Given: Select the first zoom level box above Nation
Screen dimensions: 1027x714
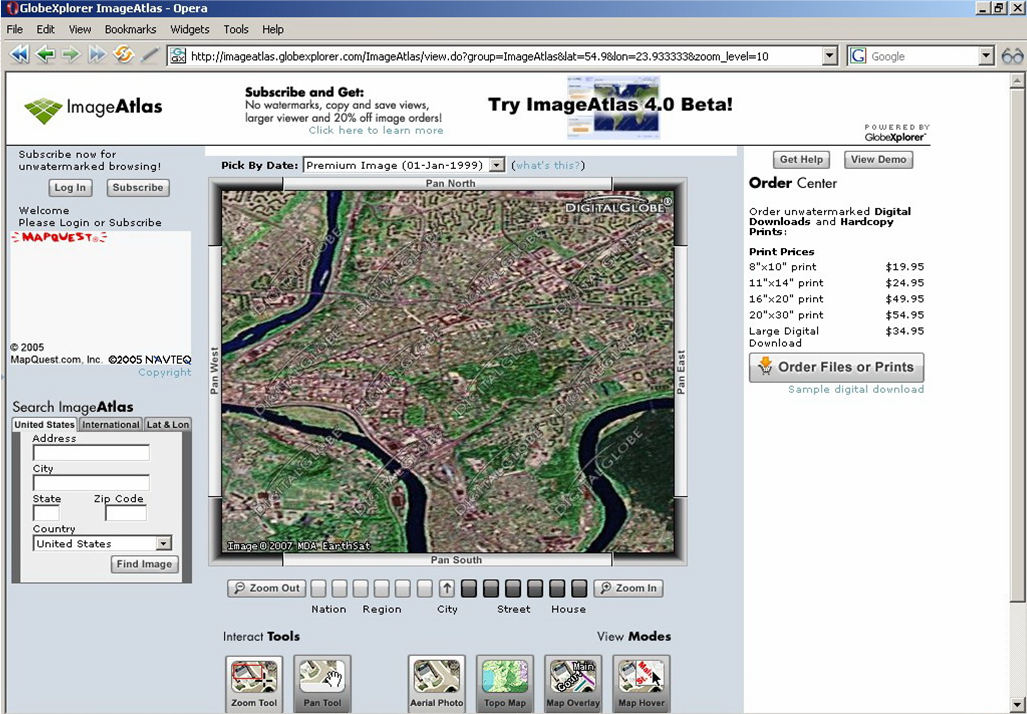Looking at the screenshot, I should (x=318, y=589).
